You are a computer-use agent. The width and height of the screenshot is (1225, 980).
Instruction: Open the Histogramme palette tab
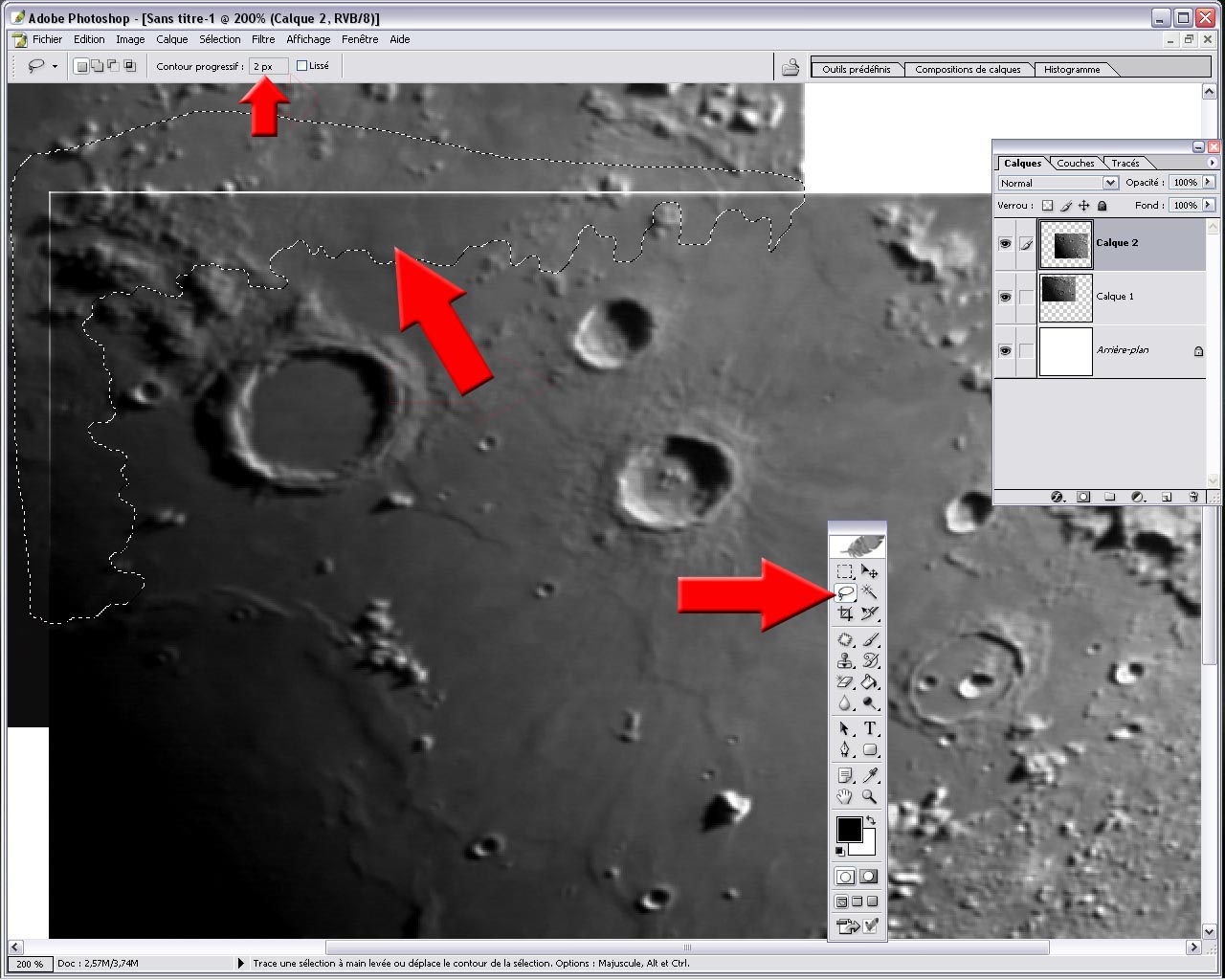(1072, 69)
